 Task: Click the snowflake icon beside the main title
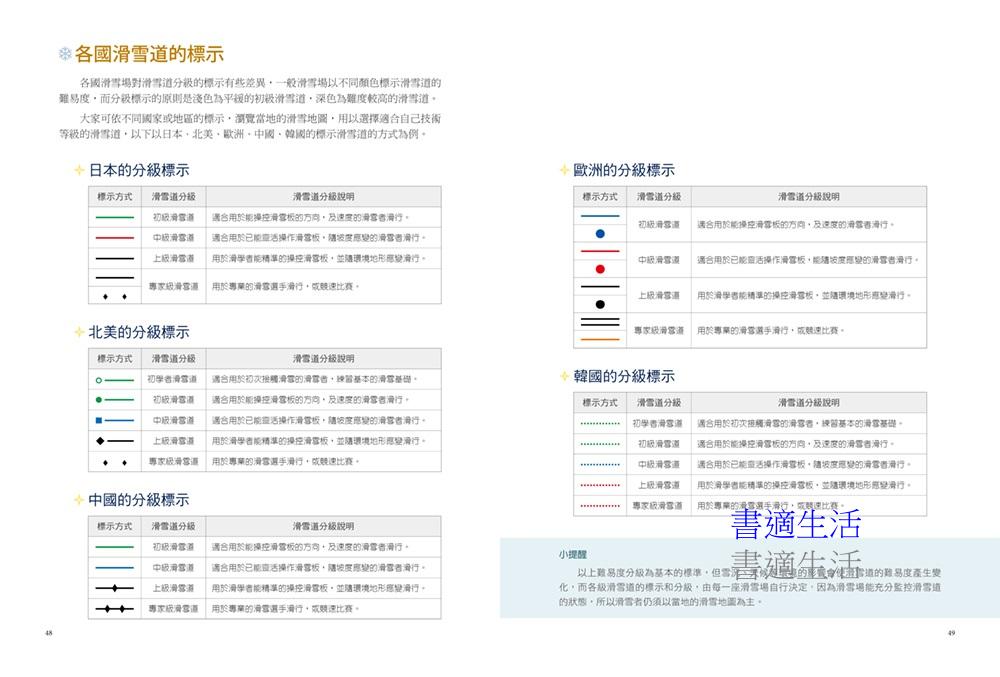[64, 54]
